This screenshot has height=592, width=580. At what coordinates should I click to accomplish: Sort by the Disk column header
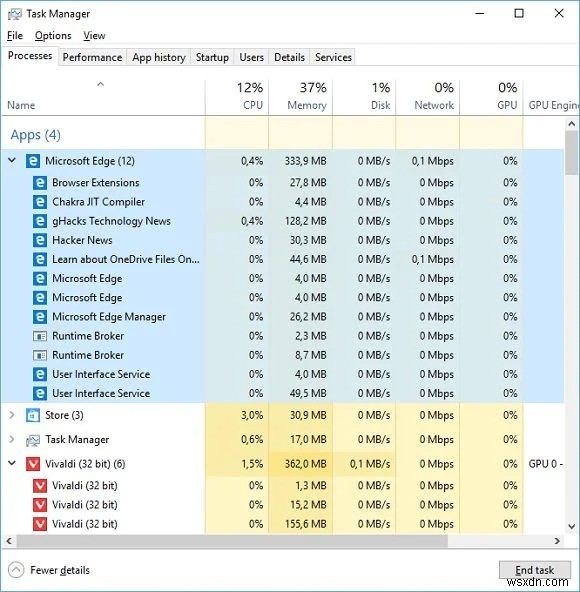pyautogui.click(x=364, y=97)
